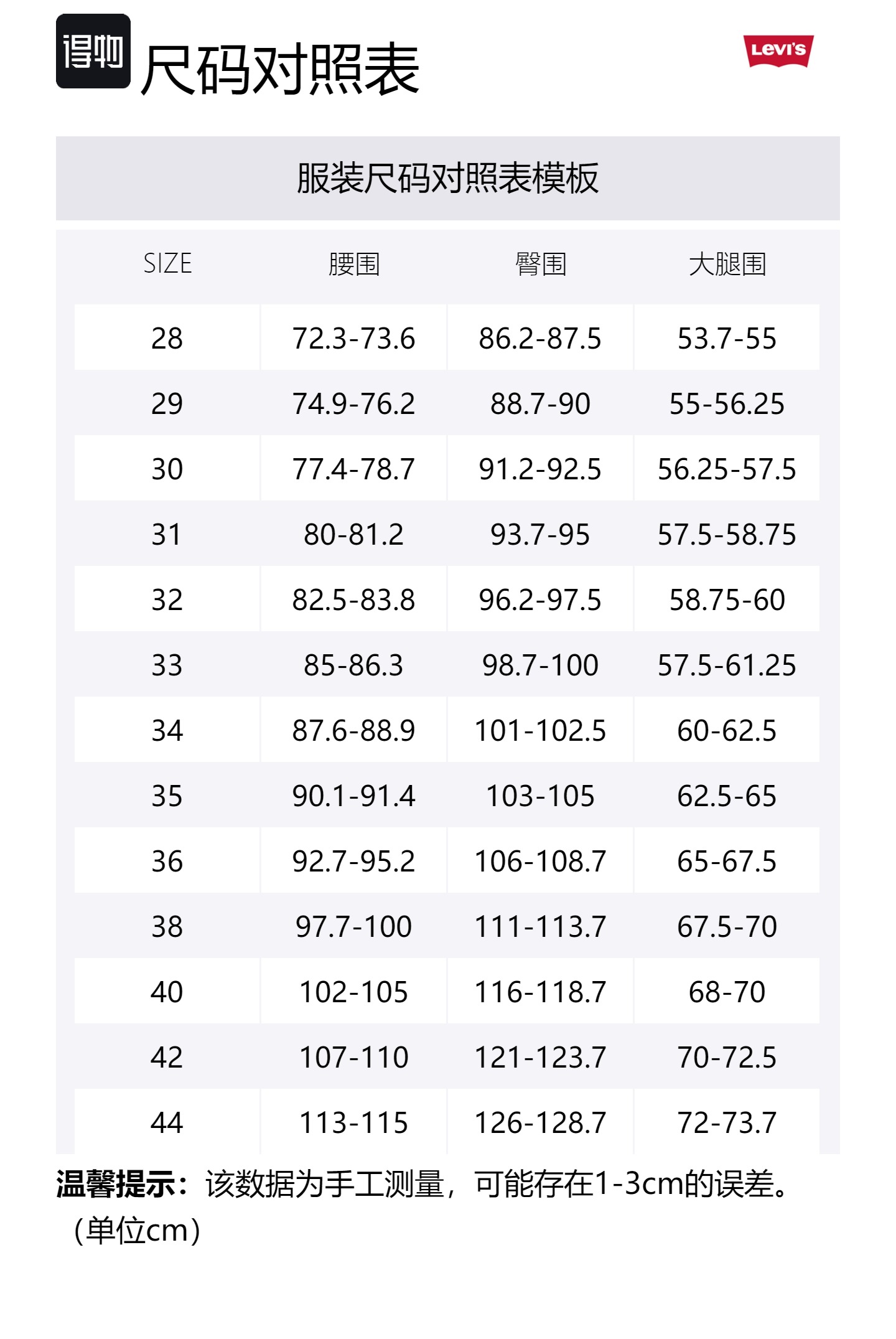Click hip value 101-102.5 cell

point(540,731)
